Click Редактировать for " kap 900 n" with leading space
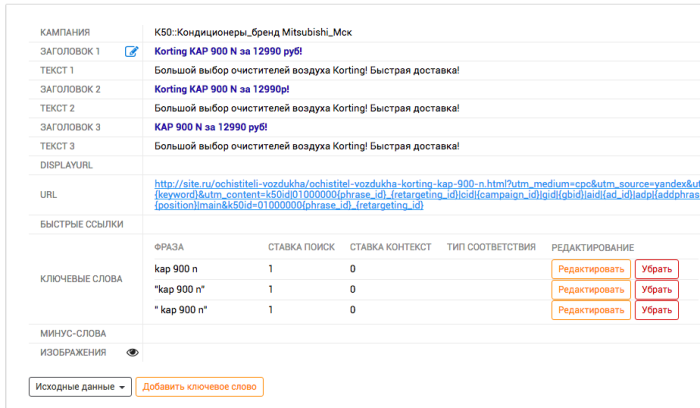 tap(591, 310)
